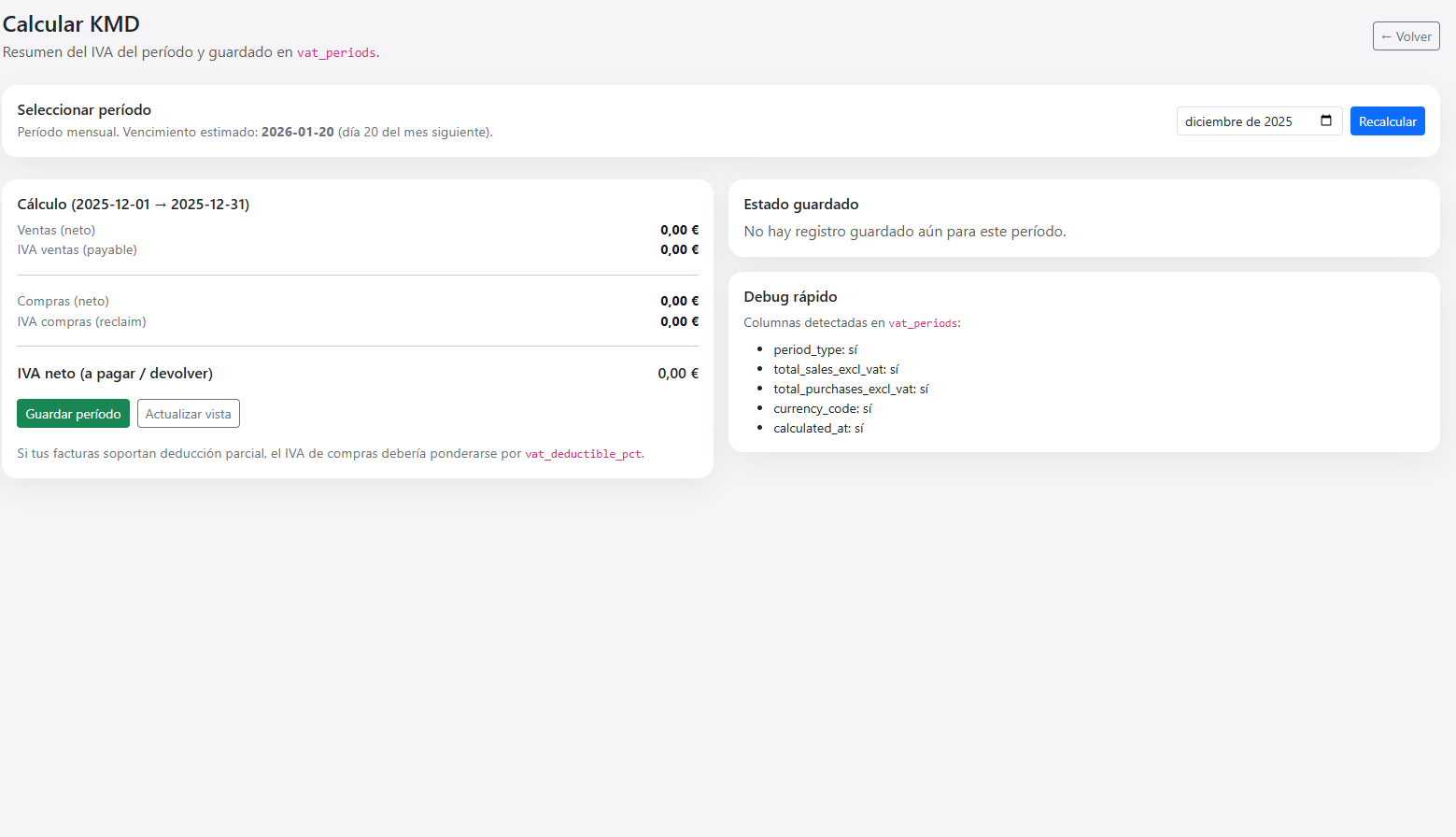Click the Volver back button
The image size is (1456, 837).
pos(1406,36)
